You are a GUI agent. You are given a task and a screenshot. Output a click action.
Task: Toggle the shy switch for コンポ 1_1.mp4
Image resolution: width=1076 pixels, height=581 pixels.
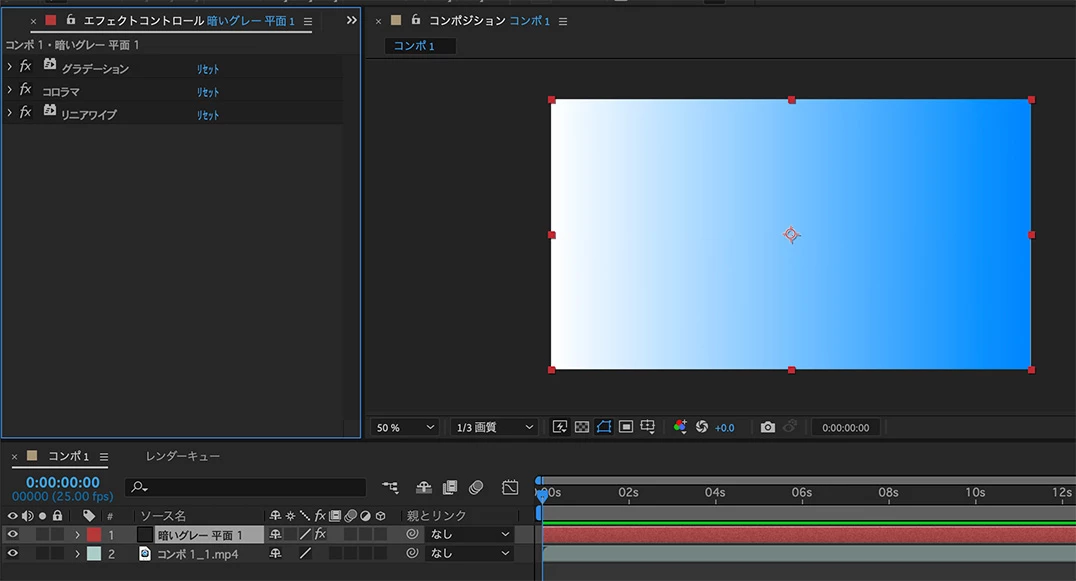[x=275, y=553]
